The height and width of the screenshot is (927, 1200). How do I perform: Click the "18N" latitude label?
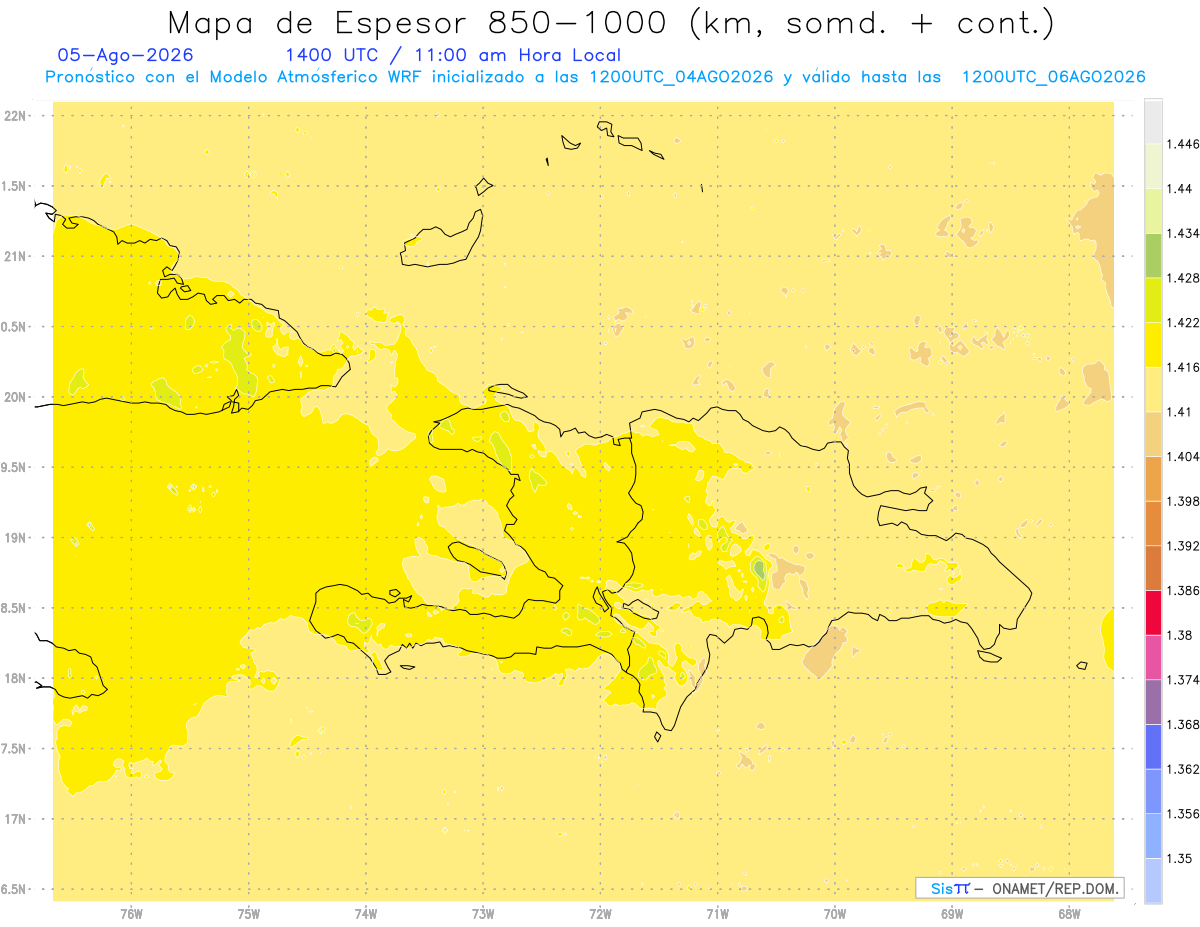click(15, 678)
